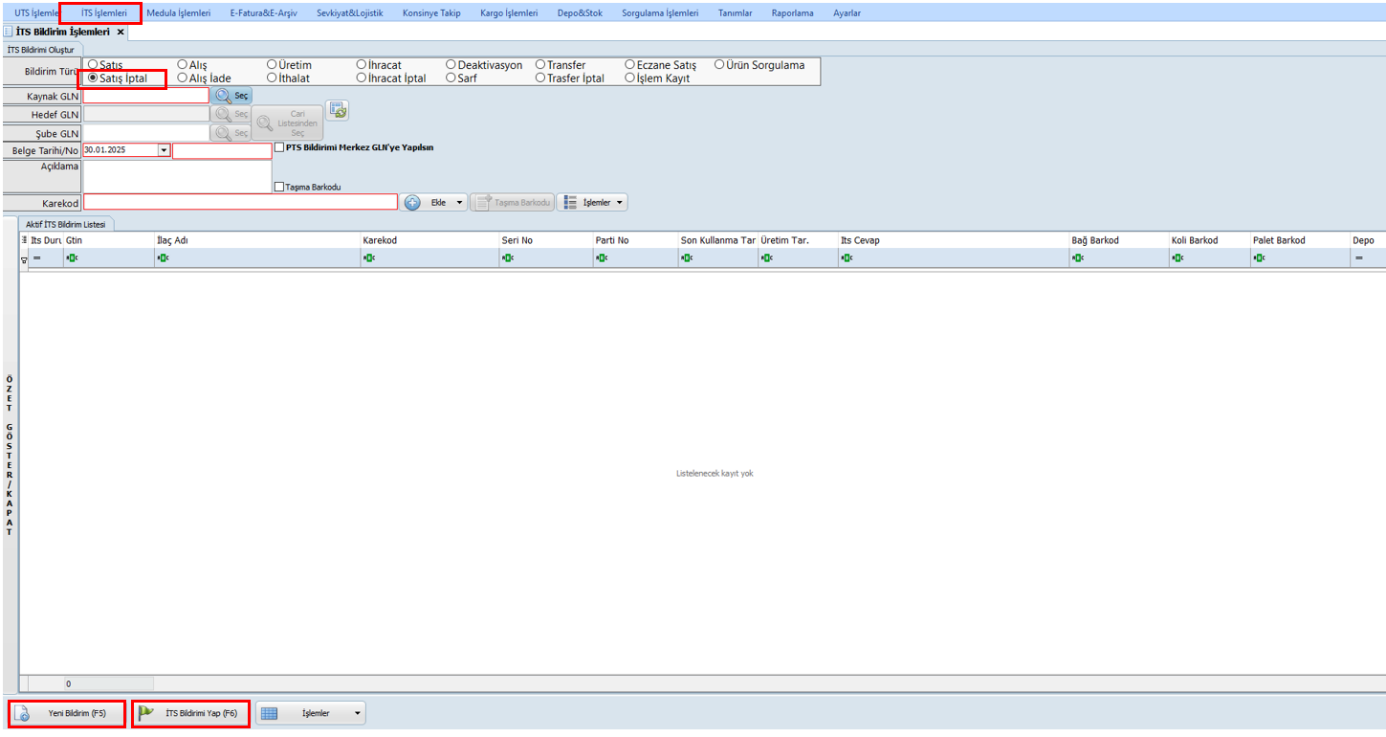1386x737 pixels.
Task: Open the bottom İşlemler dropdown menu
Action: (358, 713)
